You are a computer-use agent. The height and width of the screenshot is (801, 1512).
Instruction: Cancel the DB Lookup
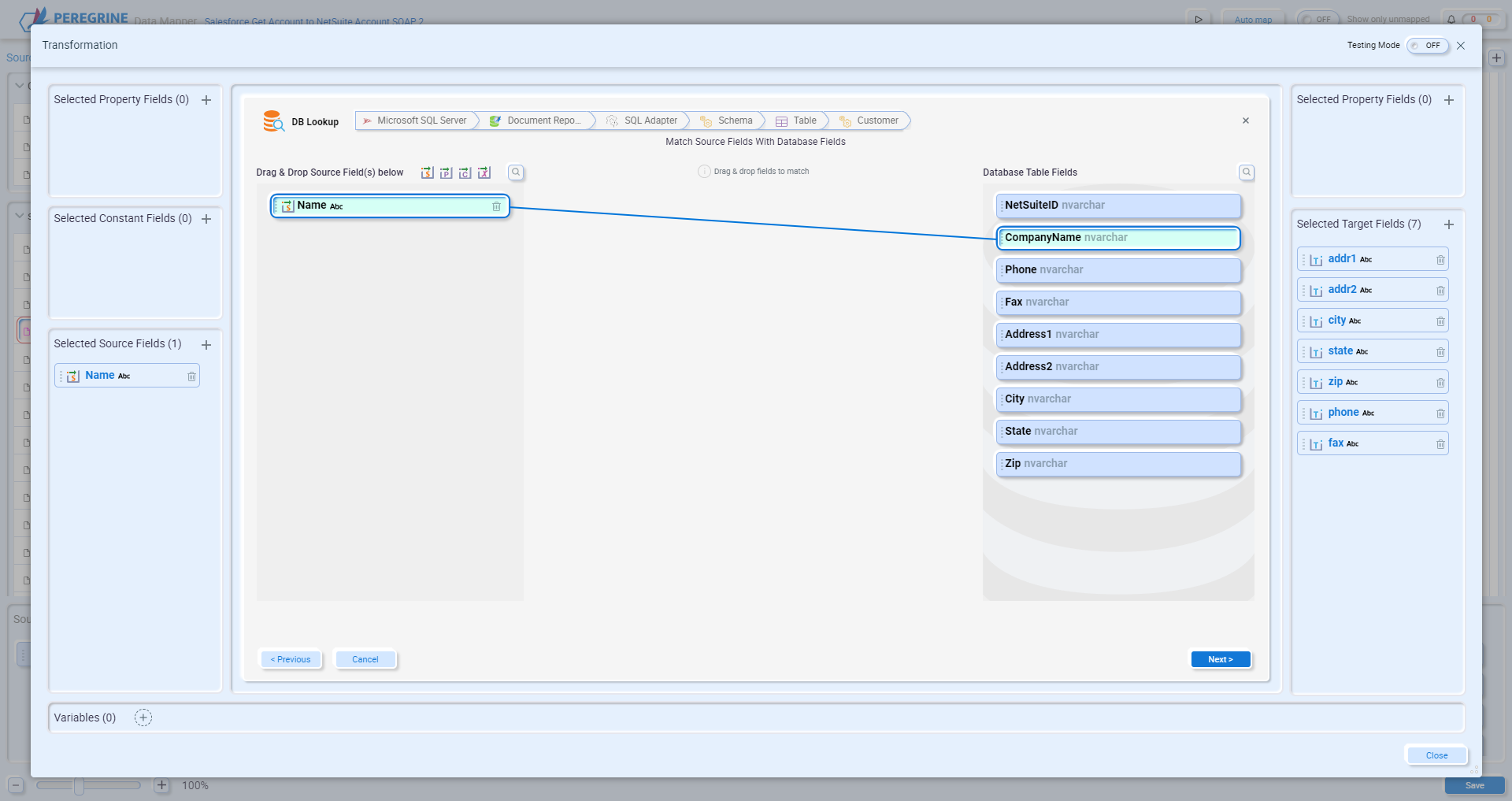365,659
